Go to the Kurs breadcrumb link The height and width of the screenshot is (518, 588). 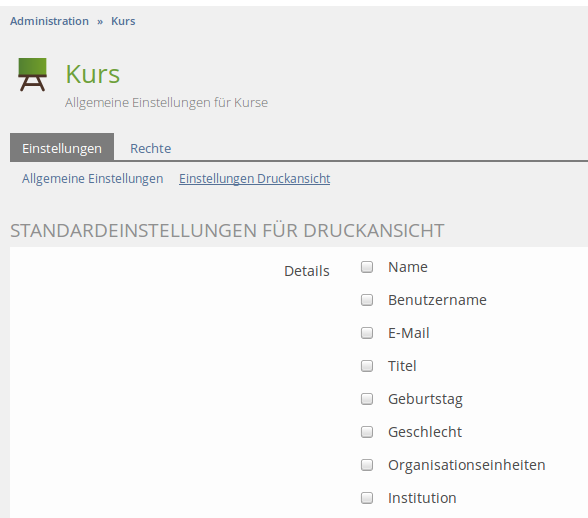click(123, 21)
